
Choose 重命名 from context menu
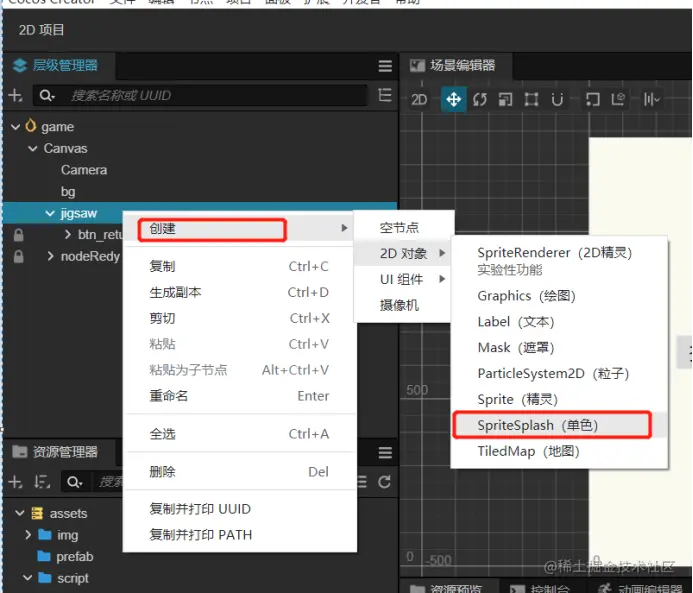[240, 396]
